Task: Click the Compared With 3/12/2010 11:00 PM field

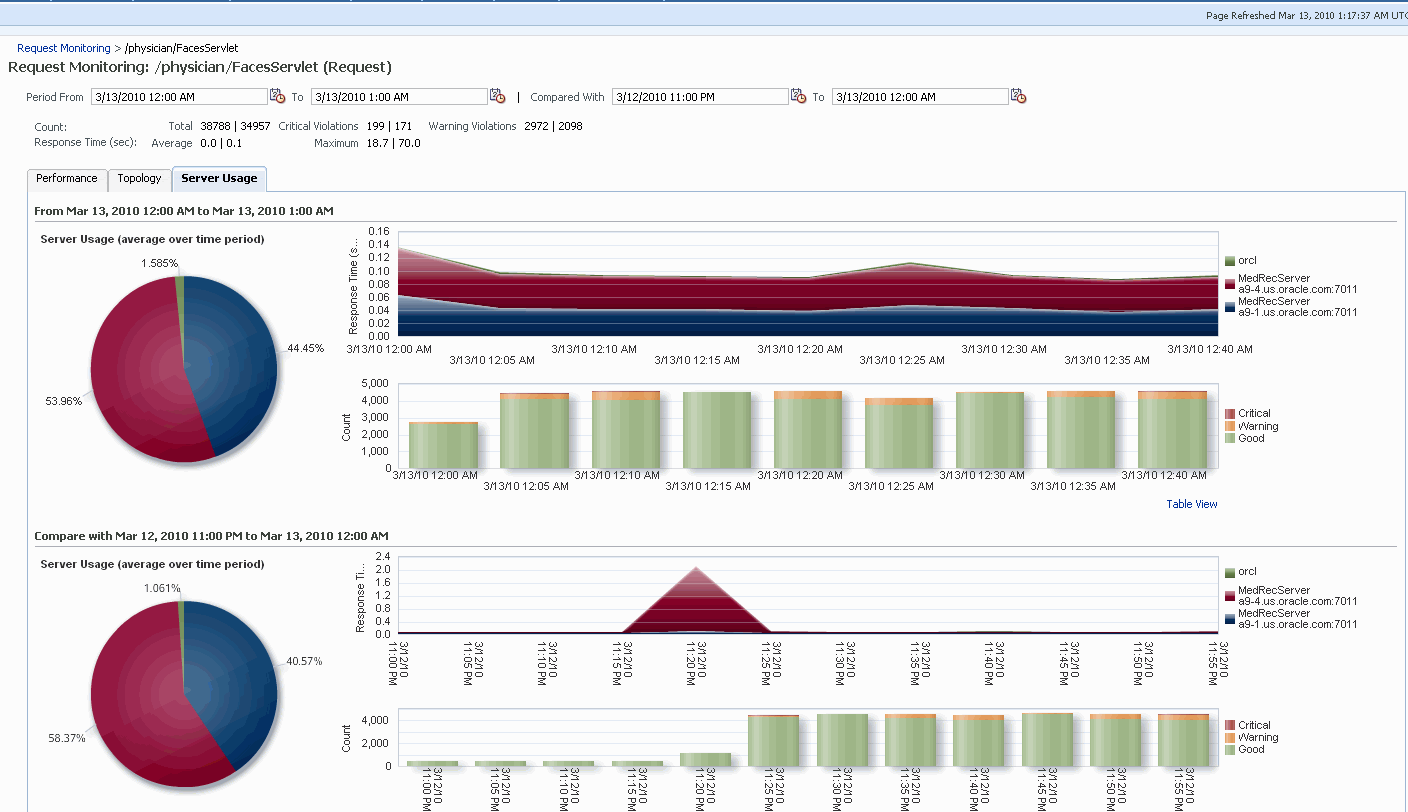Action: 700,97
